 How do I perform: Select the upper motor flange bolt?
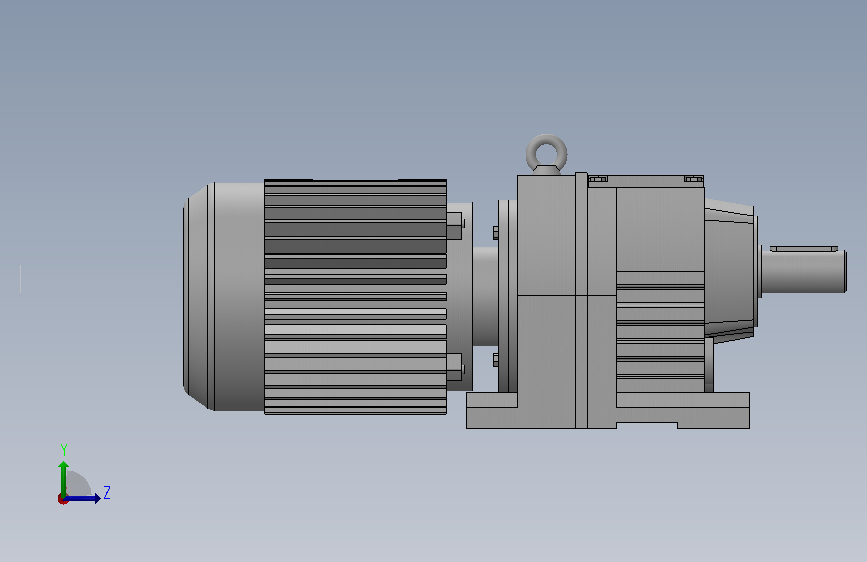[x=455, y=225]
